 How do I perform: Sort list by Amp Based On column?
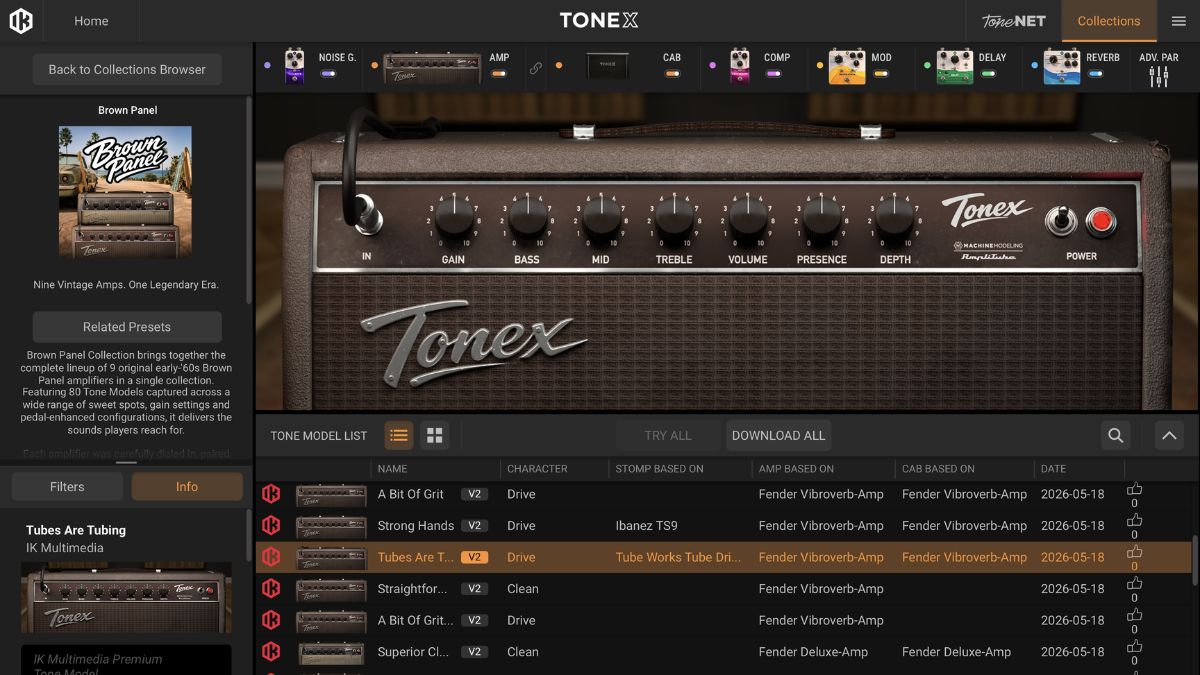(x=796, y=468)
